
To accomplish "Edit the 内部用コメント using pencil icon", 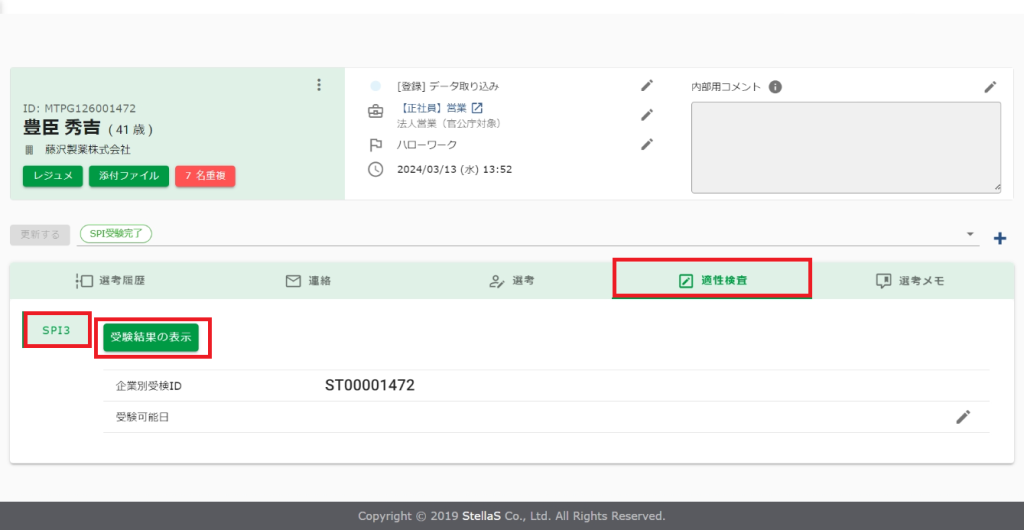I will click(990, 87).
